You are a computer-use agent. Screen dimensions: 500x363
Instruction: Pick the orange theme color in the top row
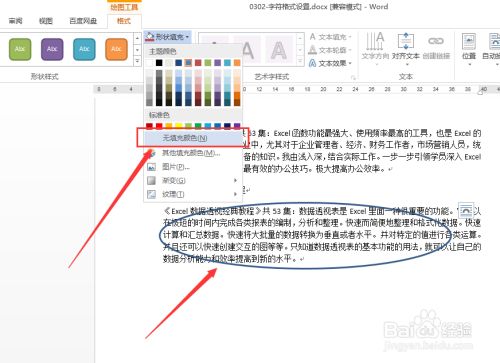[237, 63]
